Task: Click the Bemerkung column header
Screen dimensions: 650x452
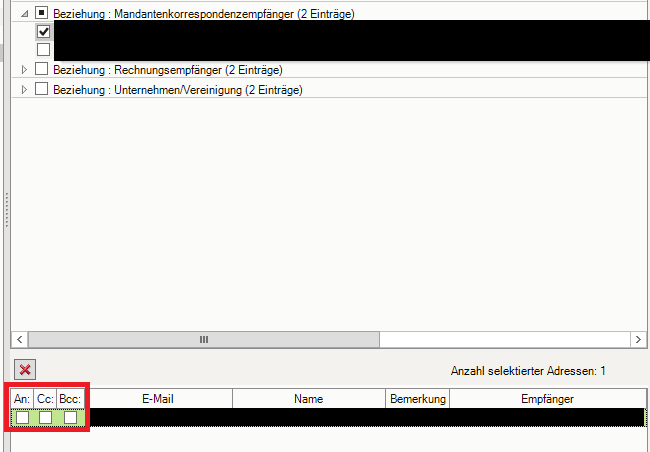Action: (x=417, y=399)
